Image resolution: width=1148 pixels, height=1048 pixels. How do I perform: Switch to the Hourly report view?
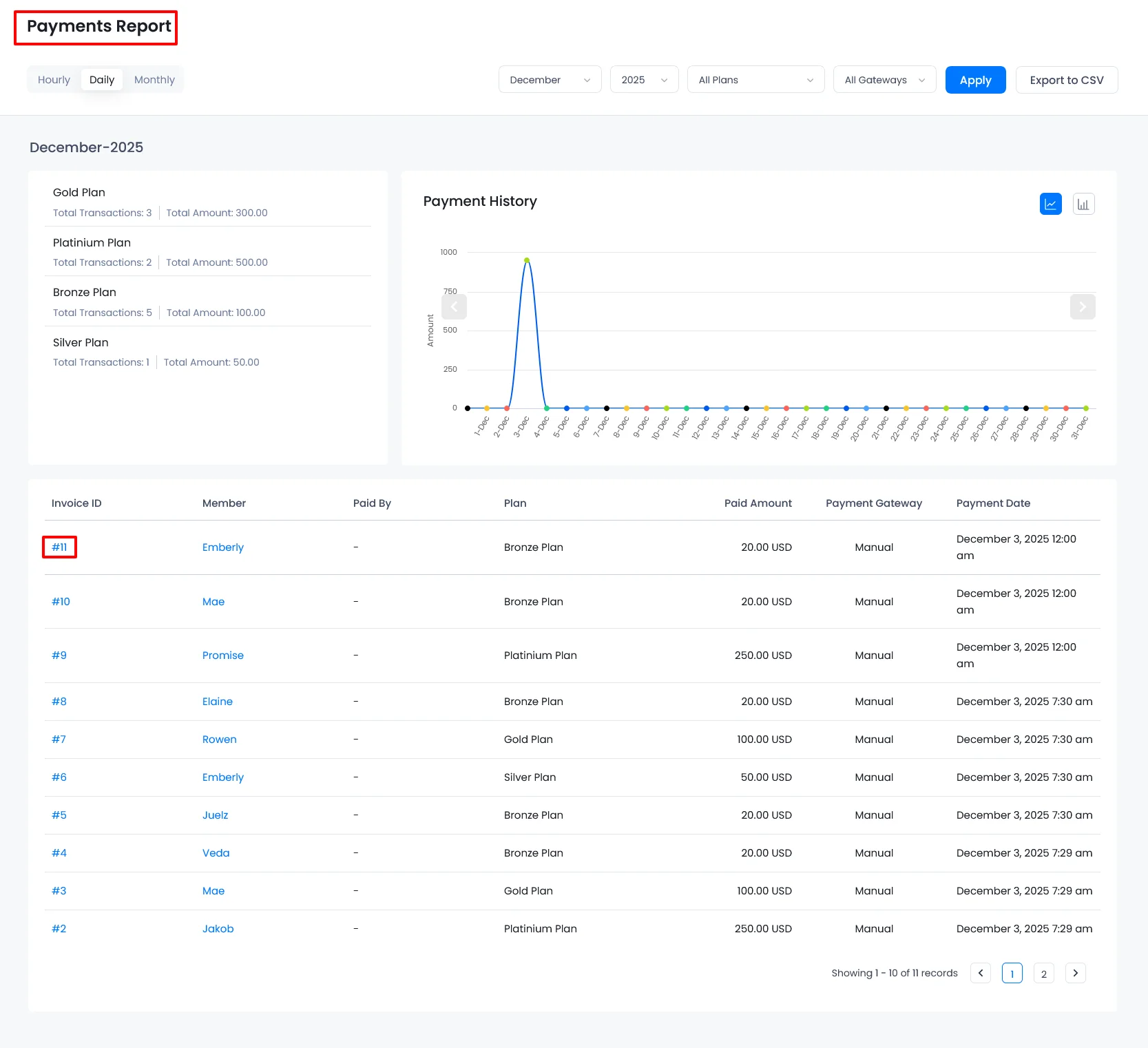coord(53,79)
